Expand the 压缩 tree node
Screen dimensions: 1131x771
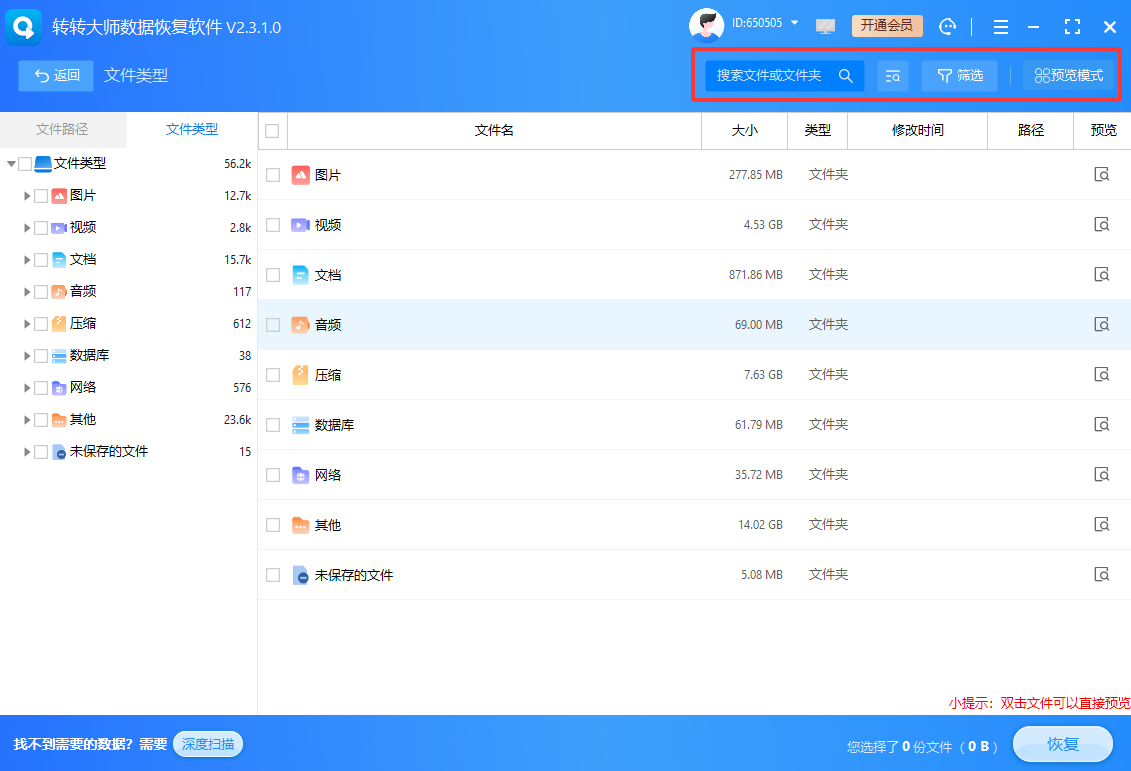pyautogui.click(x=27, y=324)
